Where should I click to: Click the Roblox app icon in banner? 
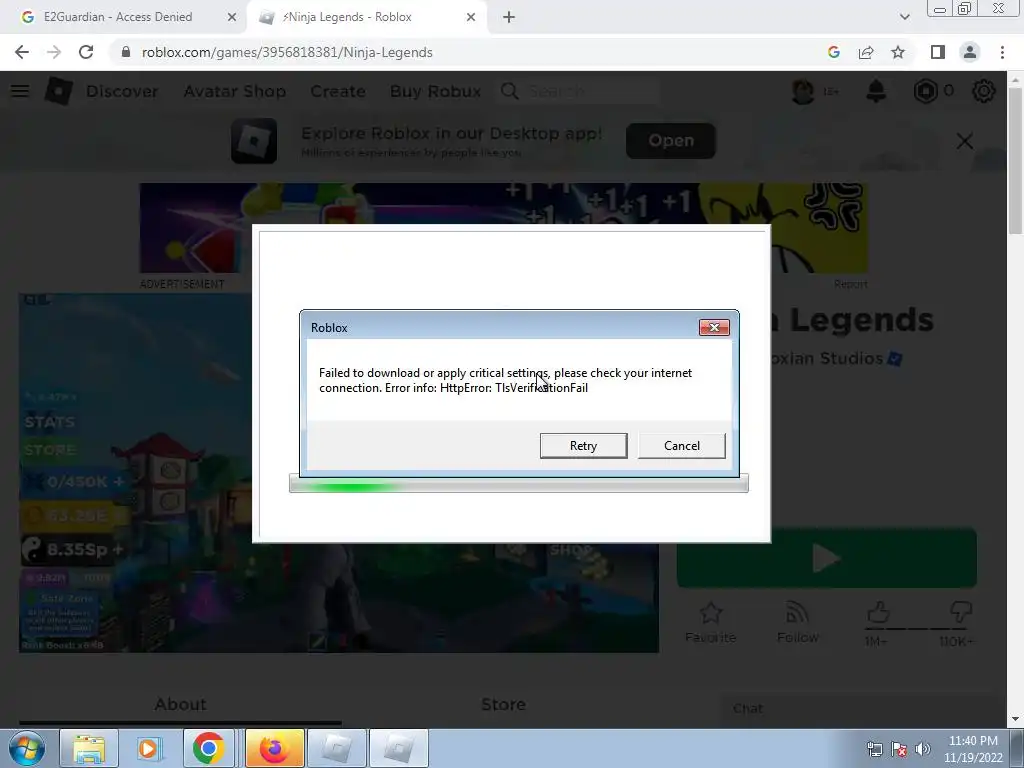click(x=254, y=140)
